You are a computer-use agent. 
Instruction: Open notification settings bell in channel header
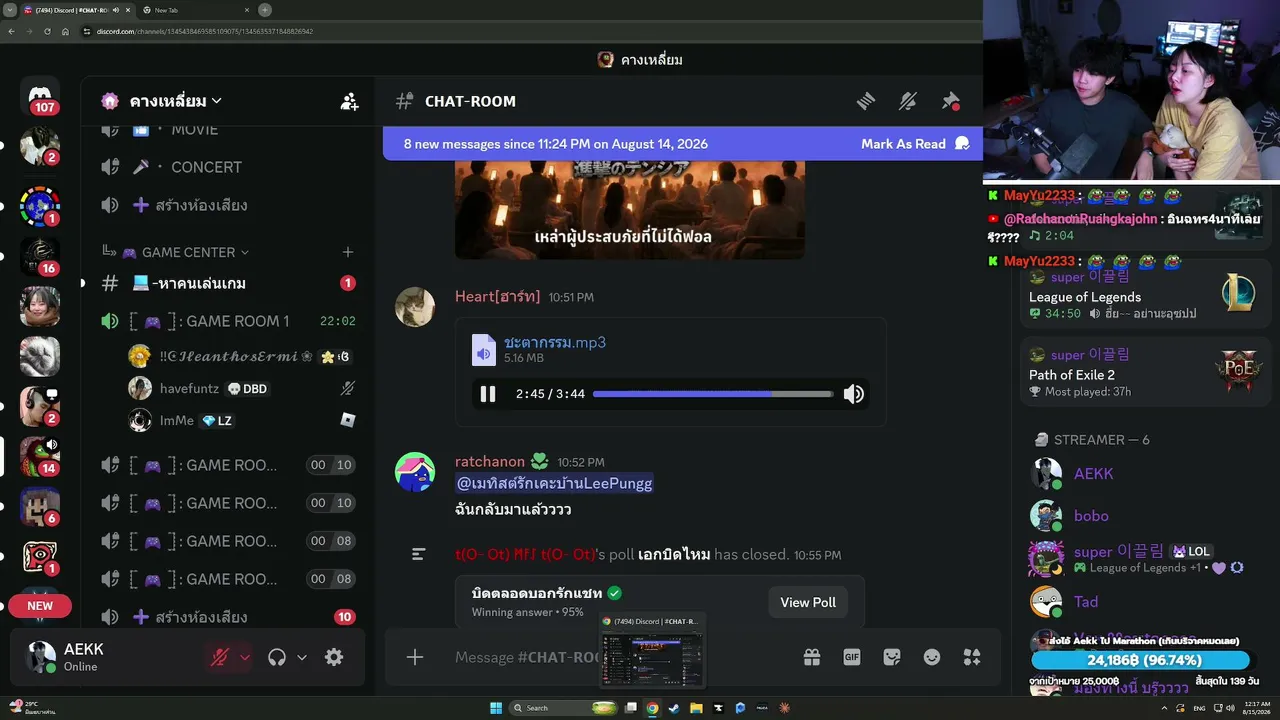click(x=908, y=101)
